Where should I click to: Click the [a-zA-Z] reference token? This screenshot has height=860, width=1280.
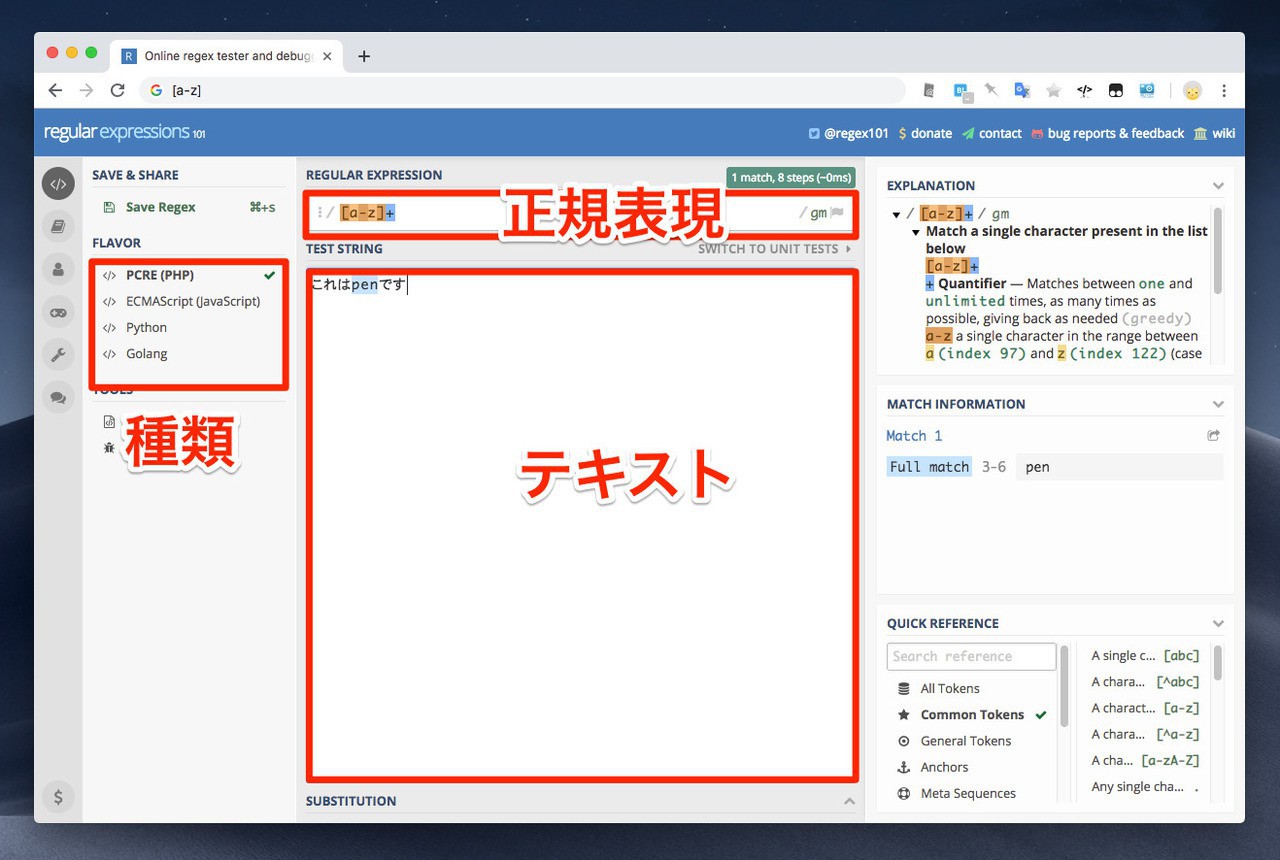click(1145, 760)
